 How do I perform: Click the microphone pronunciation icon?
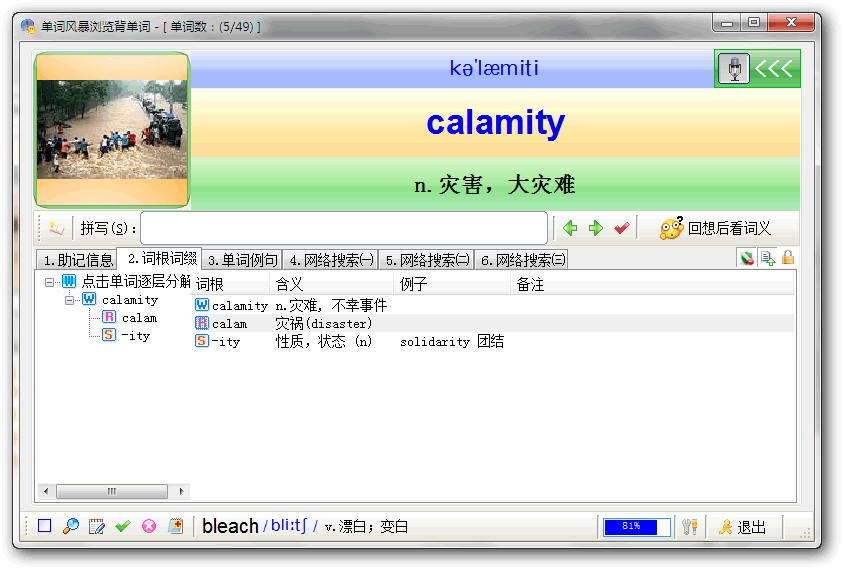(x=734, y=69)
